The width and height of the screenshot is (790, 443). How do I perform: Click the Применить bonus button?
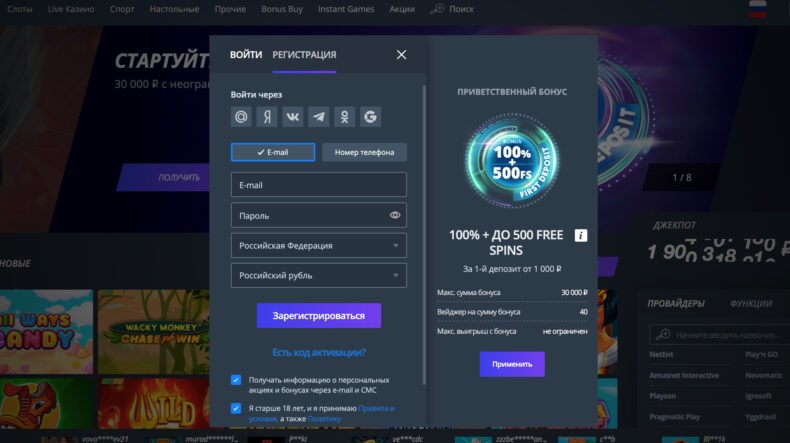tap(512, 364)
